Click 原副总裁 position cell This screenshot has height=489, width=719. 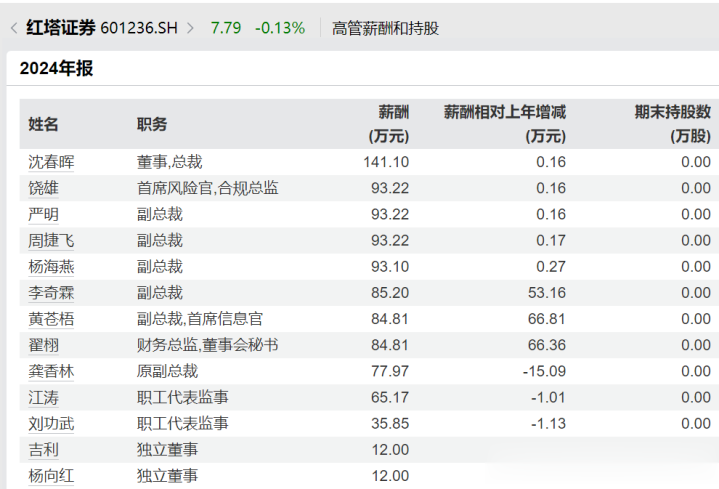point(167,371)
